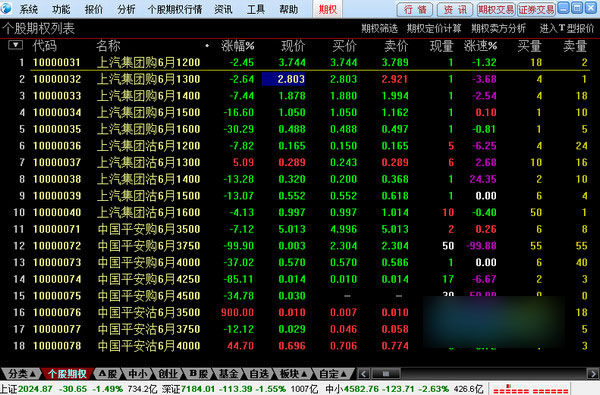Open the 分析 menu
Screen dimensions: 600x395
click(127, 9)
